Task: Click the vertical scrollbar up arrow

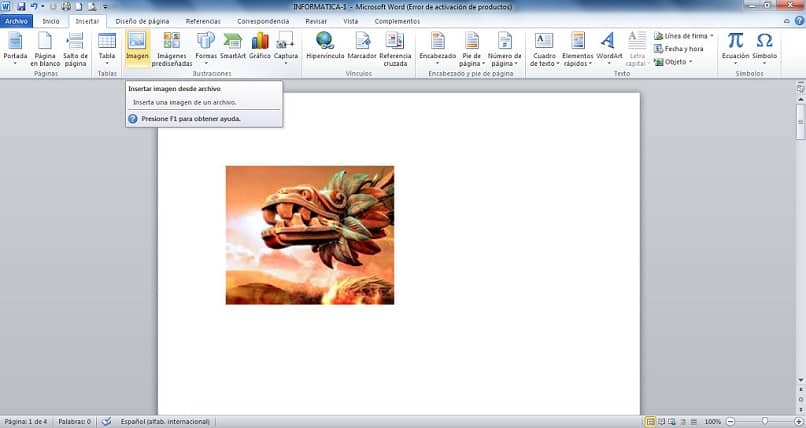Action: 800,99
